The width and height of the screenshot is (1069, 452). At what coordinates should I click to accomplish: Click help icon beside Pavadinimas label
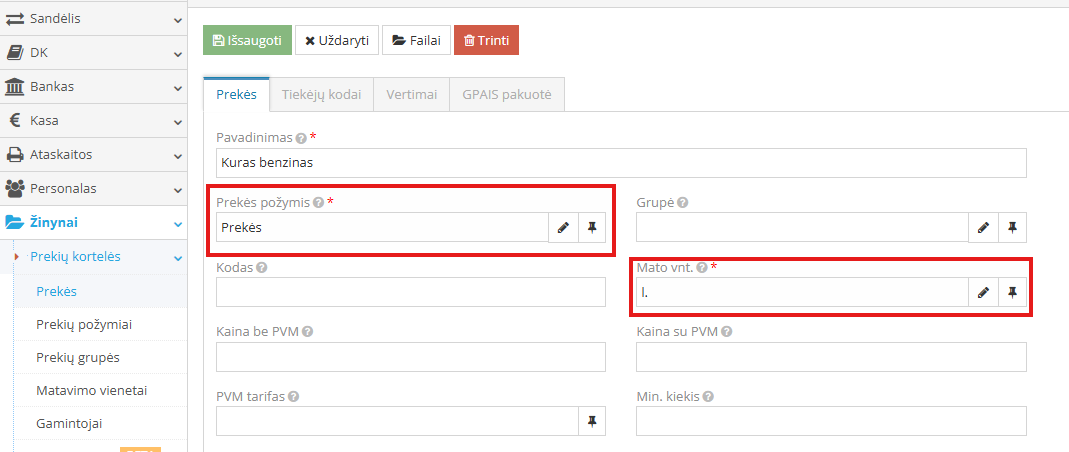click(301, 138)
